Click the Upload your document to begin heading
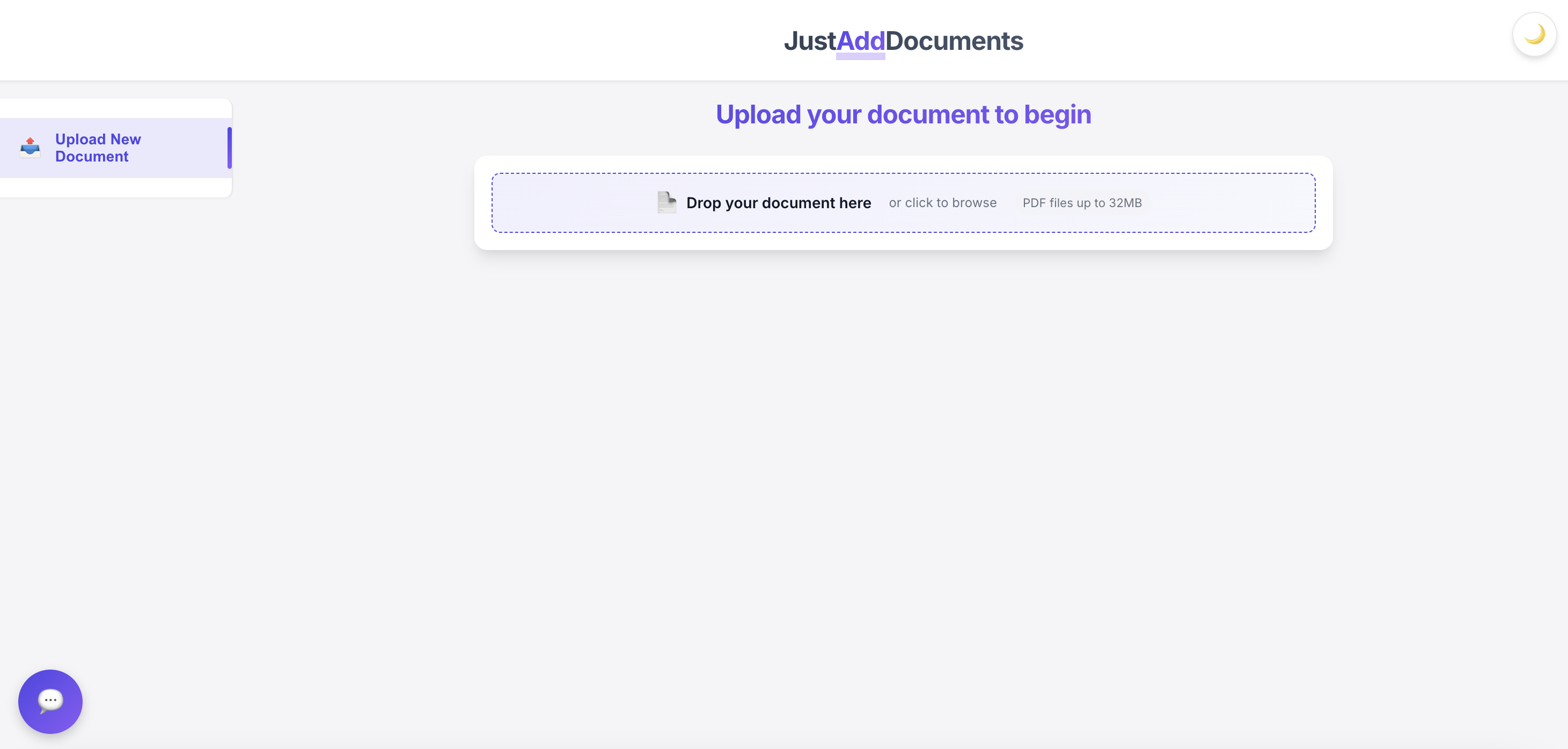Viewport: 1568px width, 749px height. coord(903,114)
